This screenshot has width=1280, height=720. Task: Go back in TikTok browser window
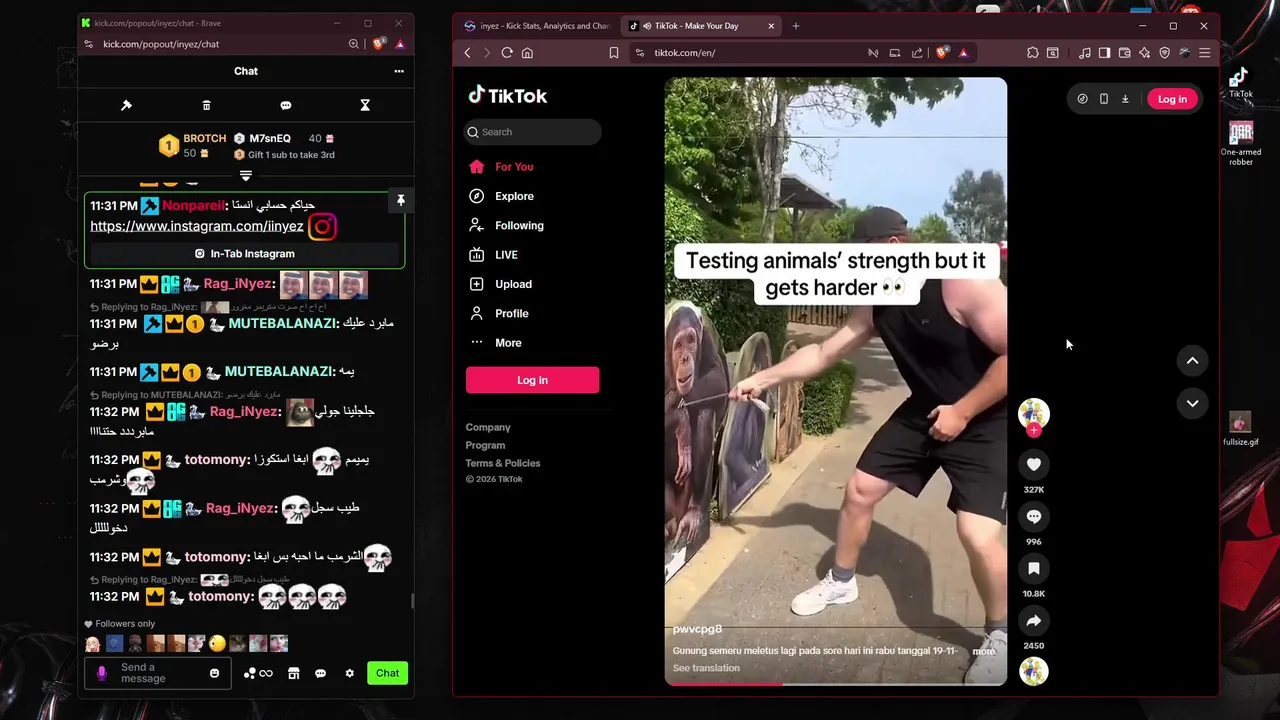[x=467, y=53]
